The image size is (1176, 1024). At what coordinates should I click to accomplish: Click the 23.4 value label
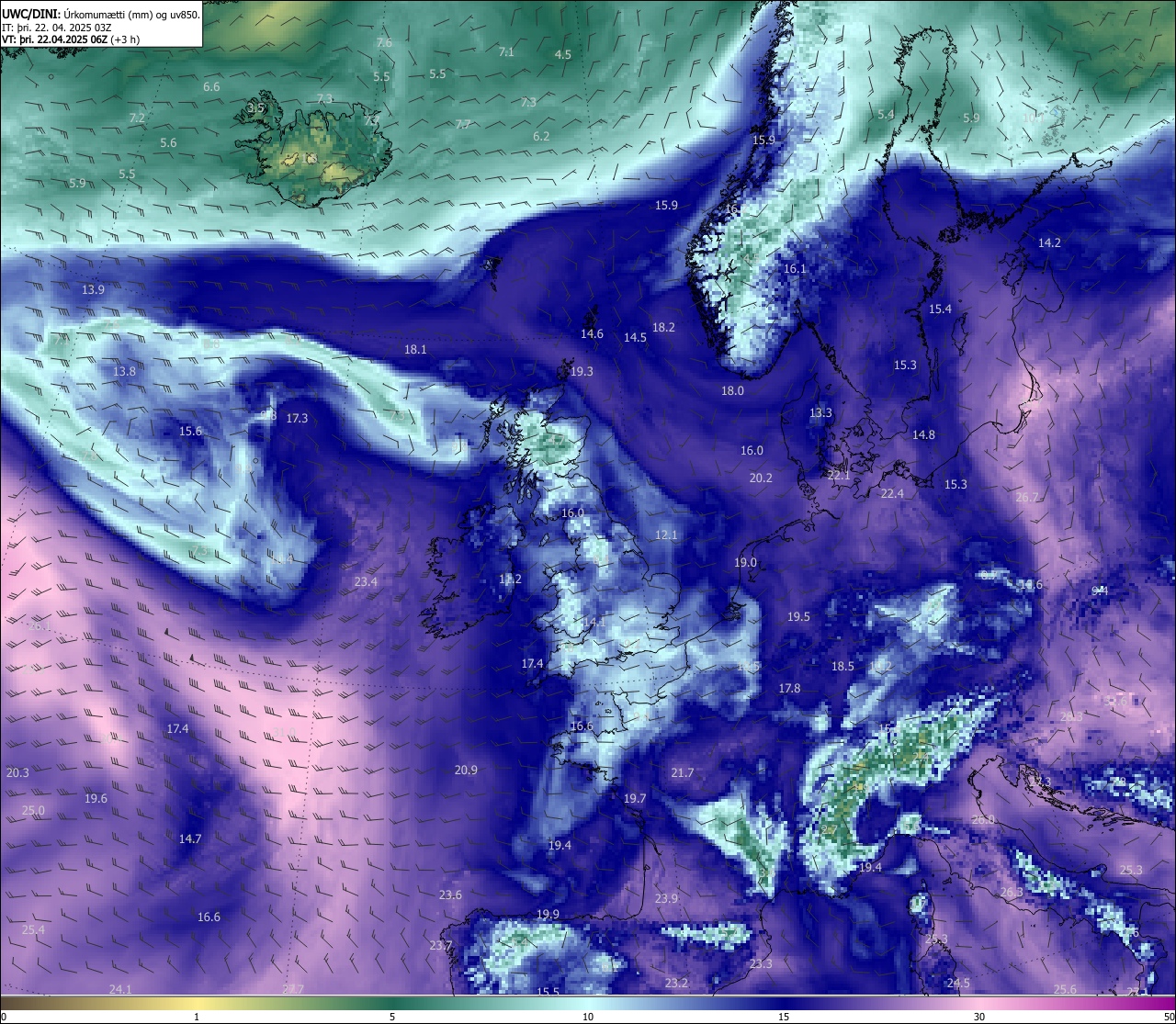pos(366,582)
